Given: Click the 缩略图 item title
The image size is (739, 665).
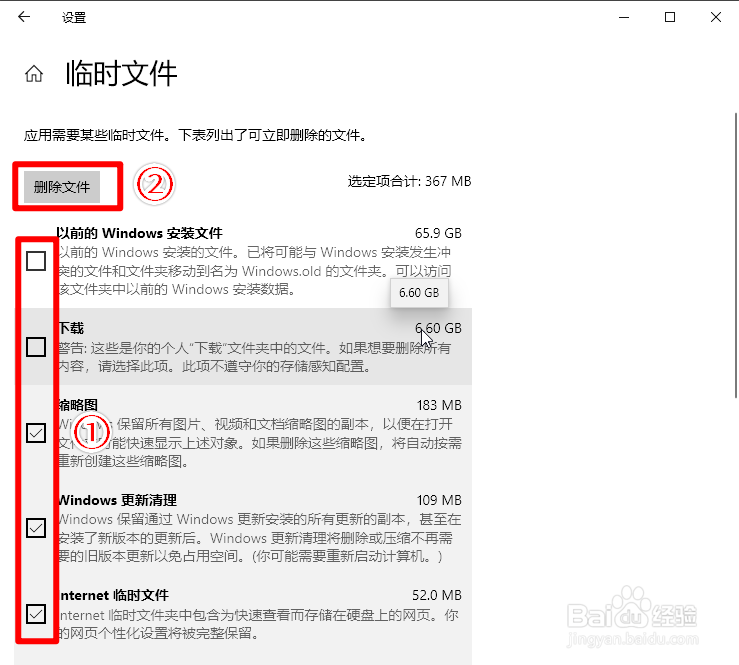Looking at the screenshot, I should [78, 405].
